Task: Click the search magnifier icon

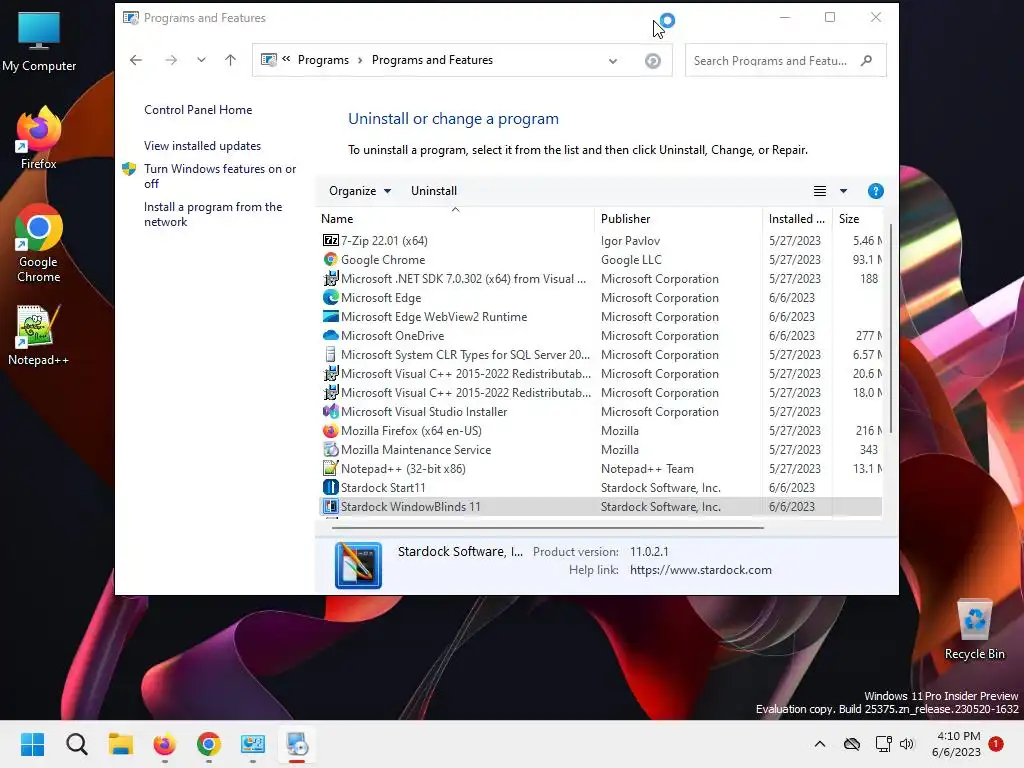Action: tap(866, 61)
